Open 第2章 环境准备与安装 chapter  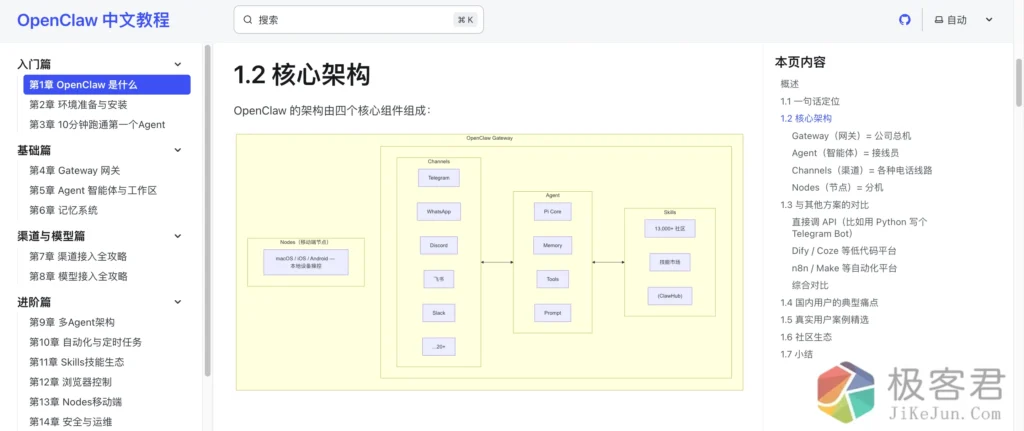tap(78, 105)
